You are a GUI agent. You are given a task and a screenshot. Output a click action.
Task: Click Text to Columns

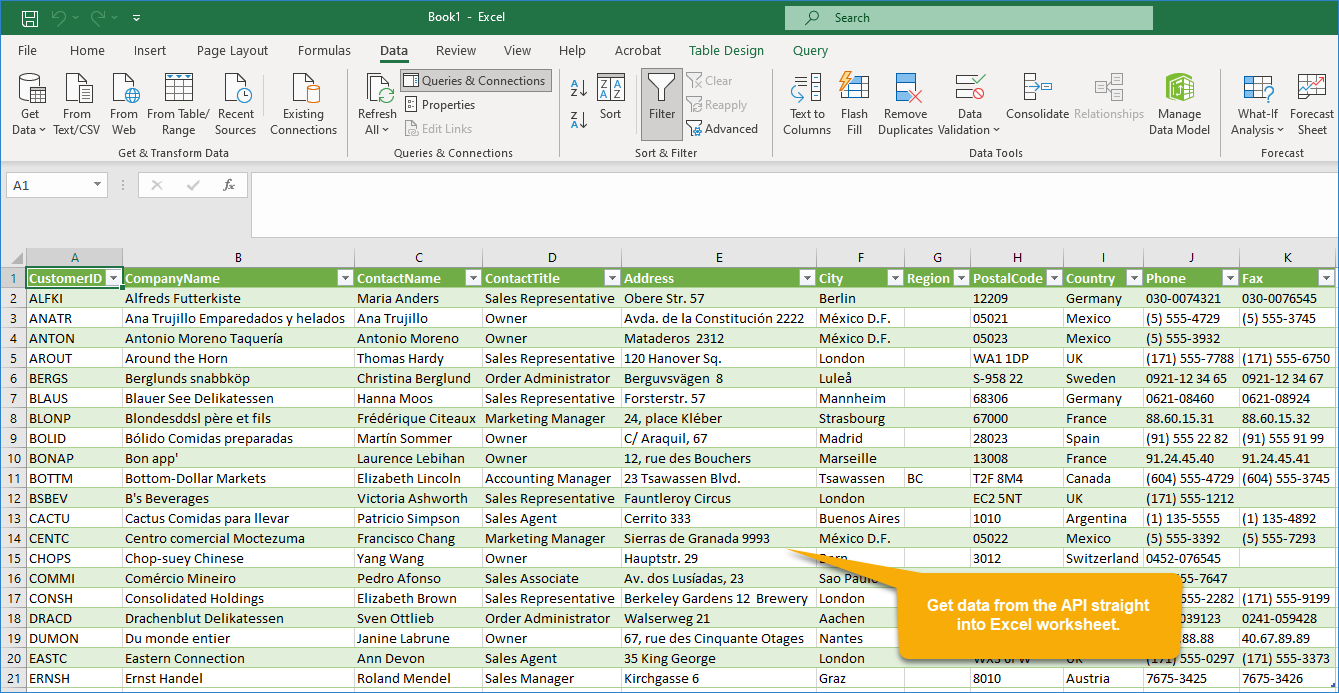(x=806, y=104)
